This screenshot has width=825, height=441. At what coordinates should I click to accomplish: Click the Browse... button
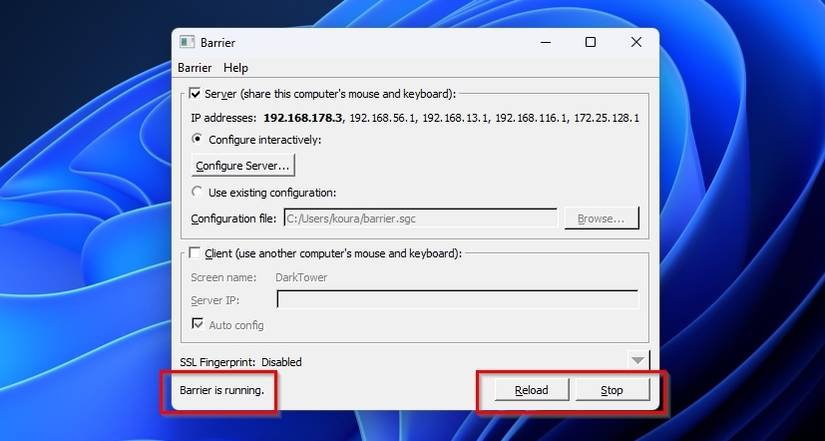point(601,218)
